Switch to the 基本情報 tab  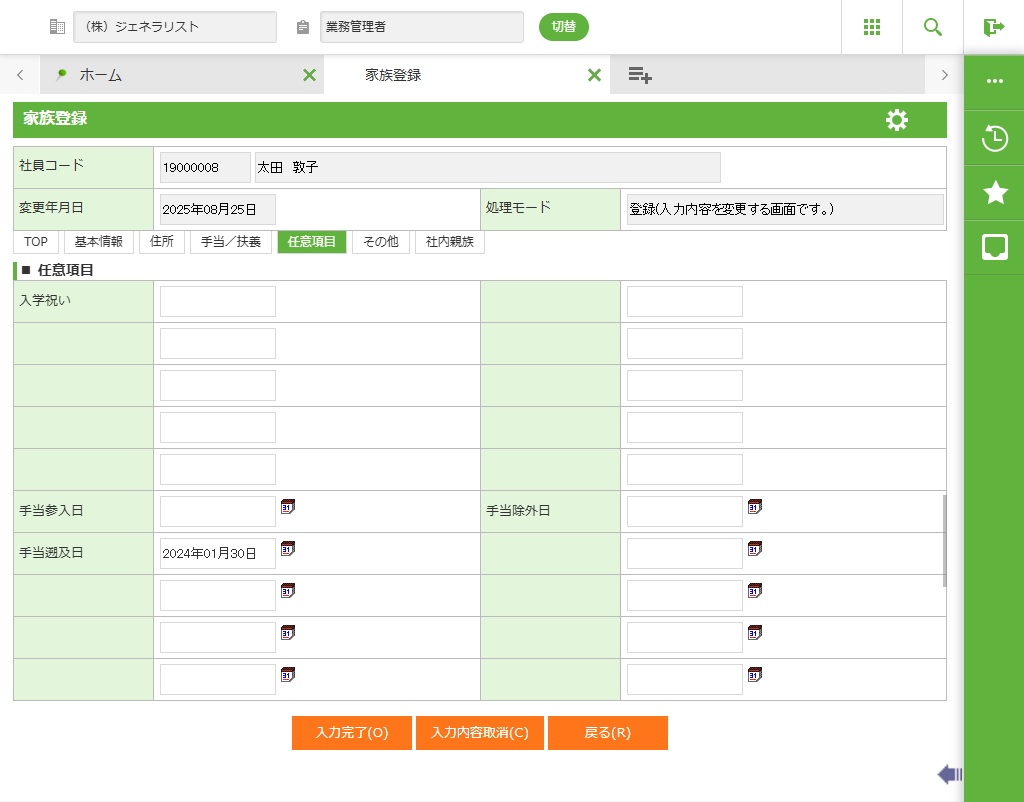pyautogui.click(x=99, y=242)
